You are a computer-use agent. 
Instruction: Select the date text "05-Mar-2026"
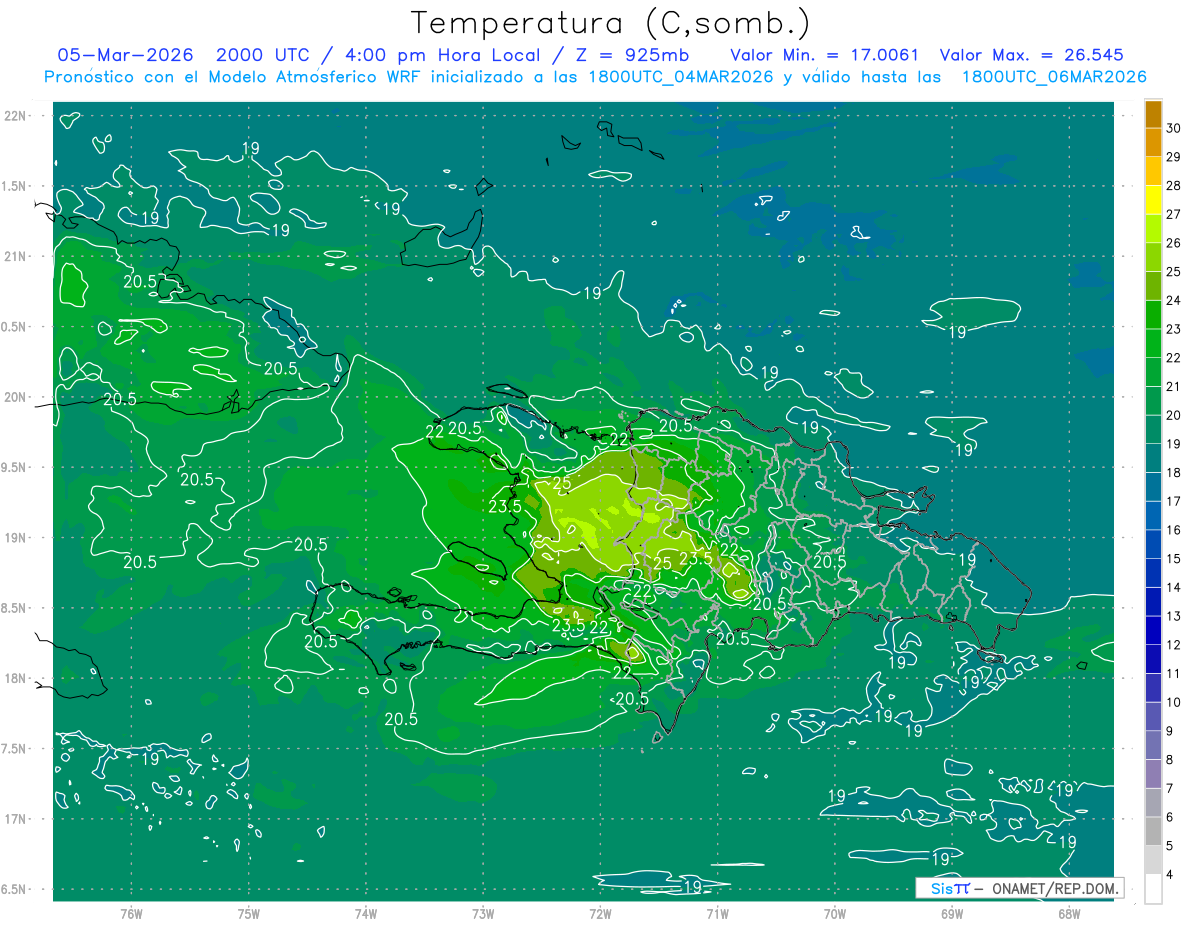pos(127,55)
